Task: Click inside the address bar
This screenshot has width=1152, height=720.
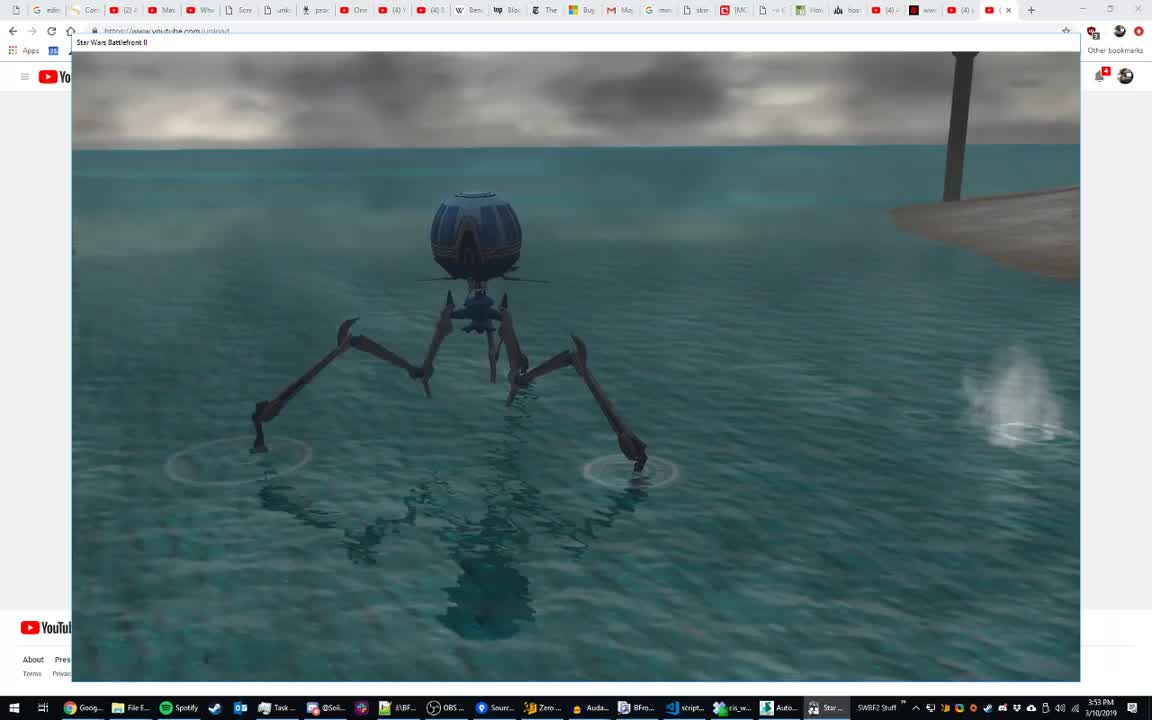Action: tap(300, 31)
